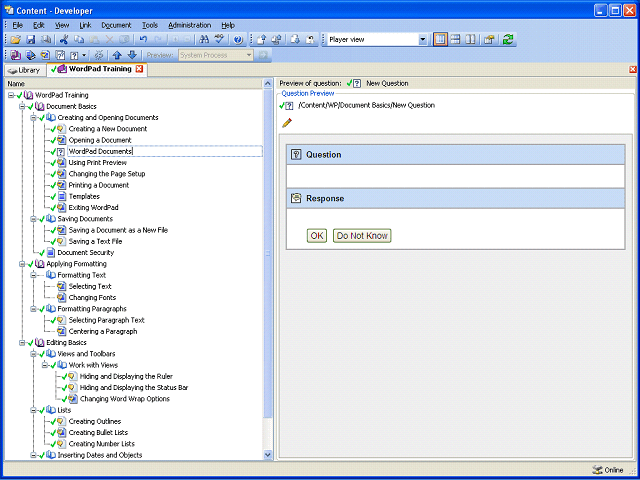
Task: Click the Link Section blue book icon
Action: [x=31, y=55]
